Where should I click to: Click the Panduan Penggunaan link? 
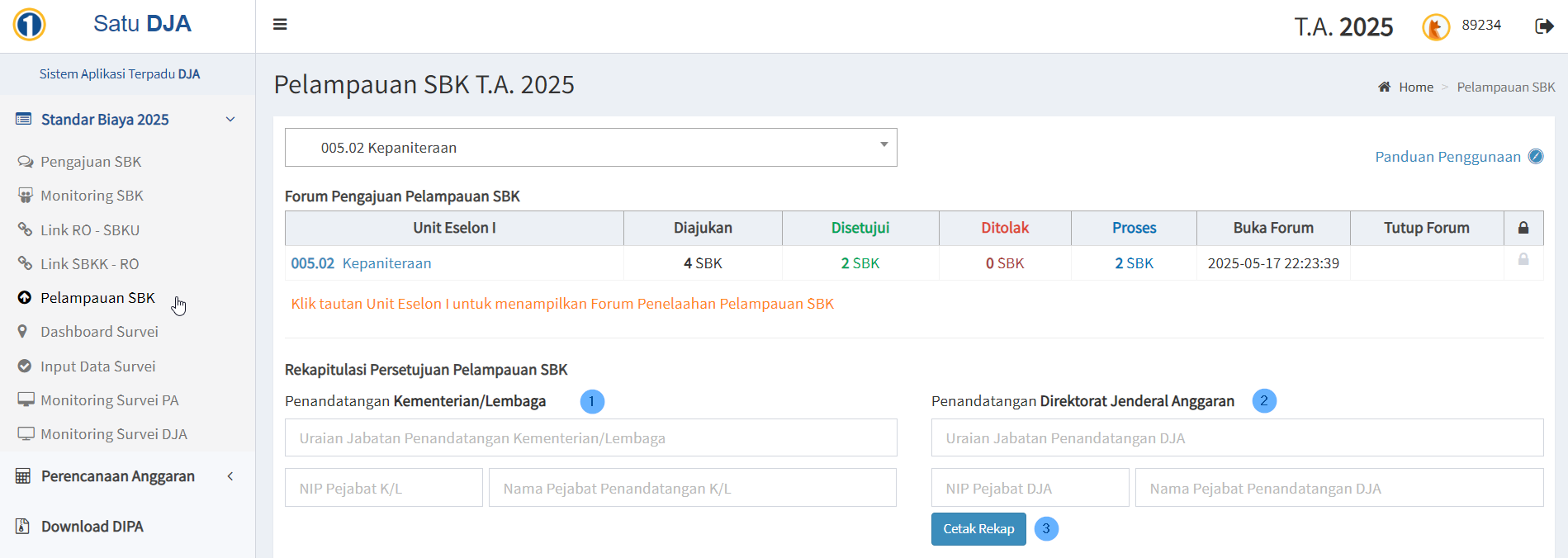coord(1447,157)
